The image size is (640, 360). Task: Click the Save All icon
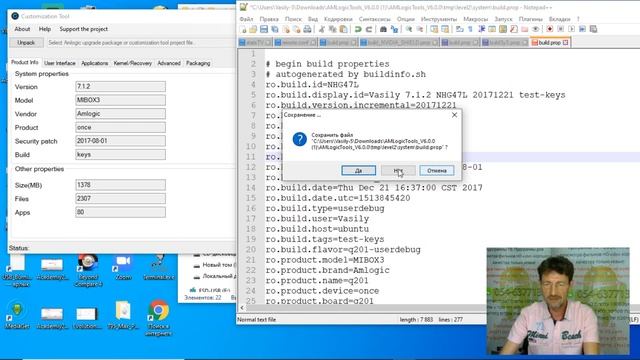275,29
